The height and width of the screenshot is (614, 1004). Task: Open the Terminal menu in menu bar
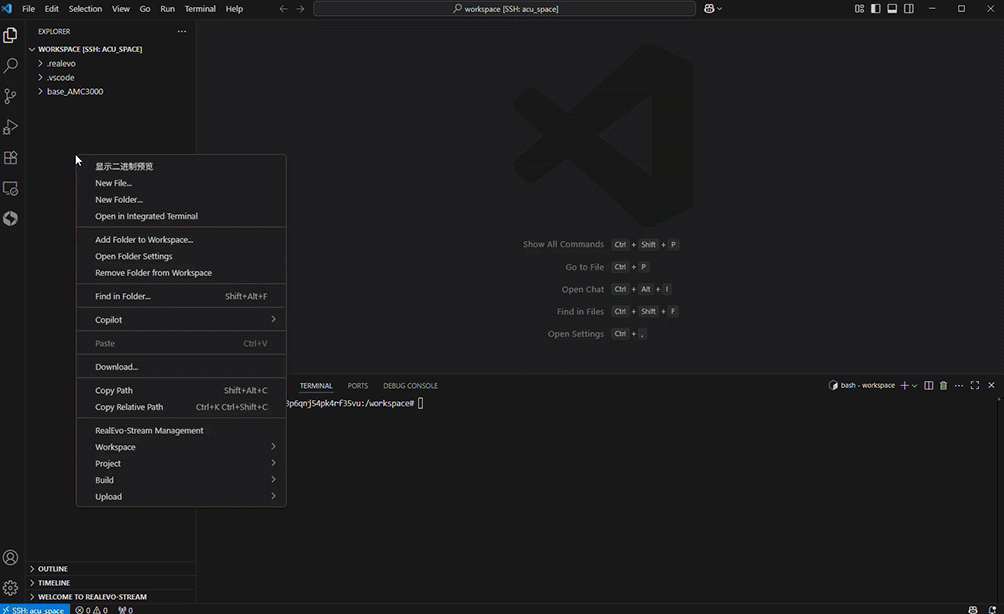click(x=200, y=9)
